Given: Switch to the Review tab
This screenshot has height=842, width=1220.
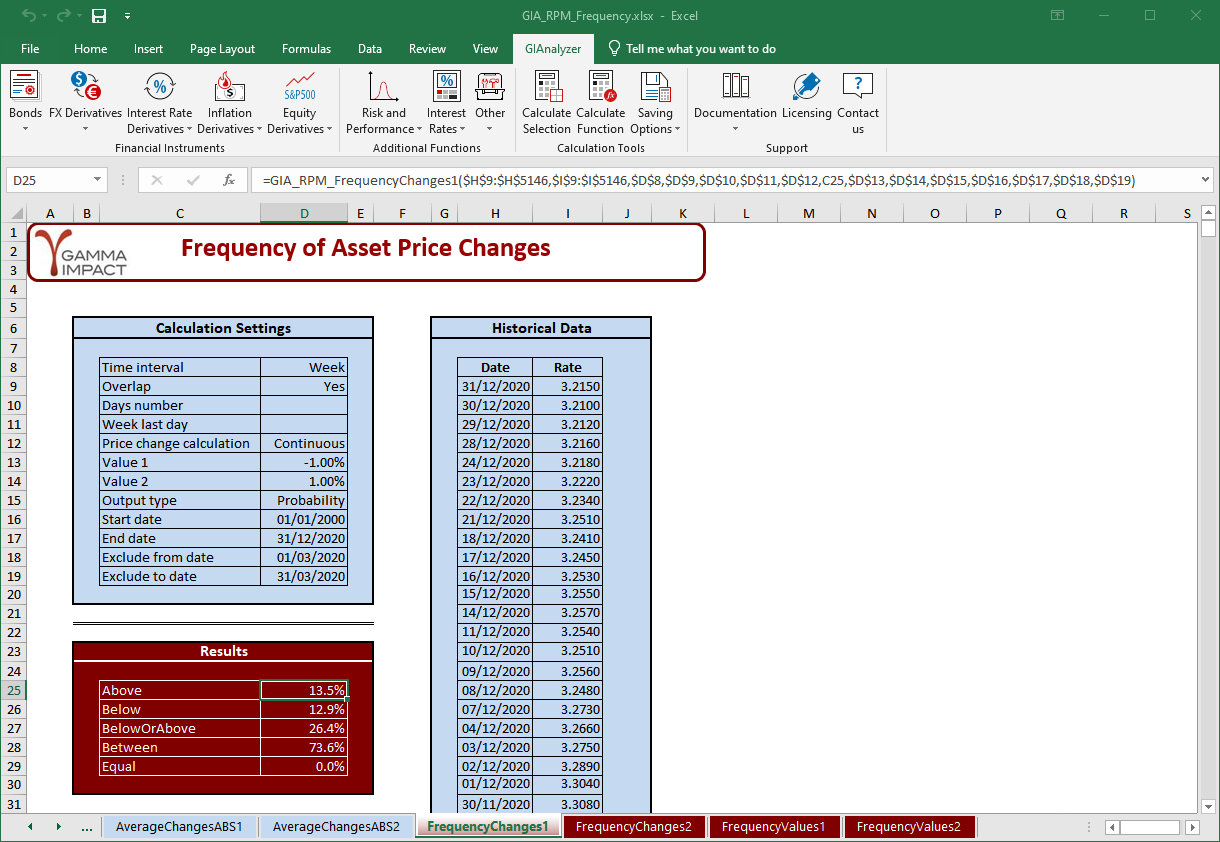Looking at the screenshot, I should [428, 48].
